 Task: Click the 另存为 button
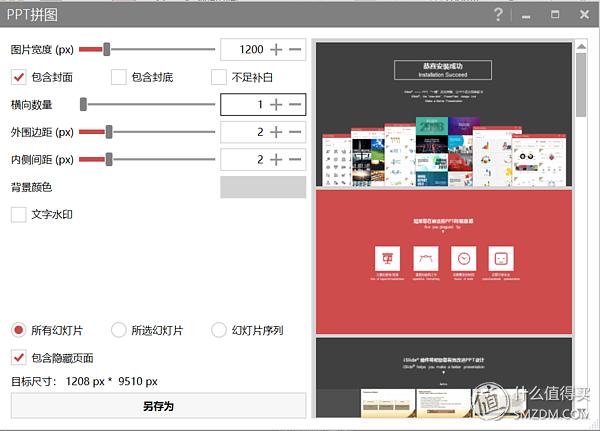(158, 406)
